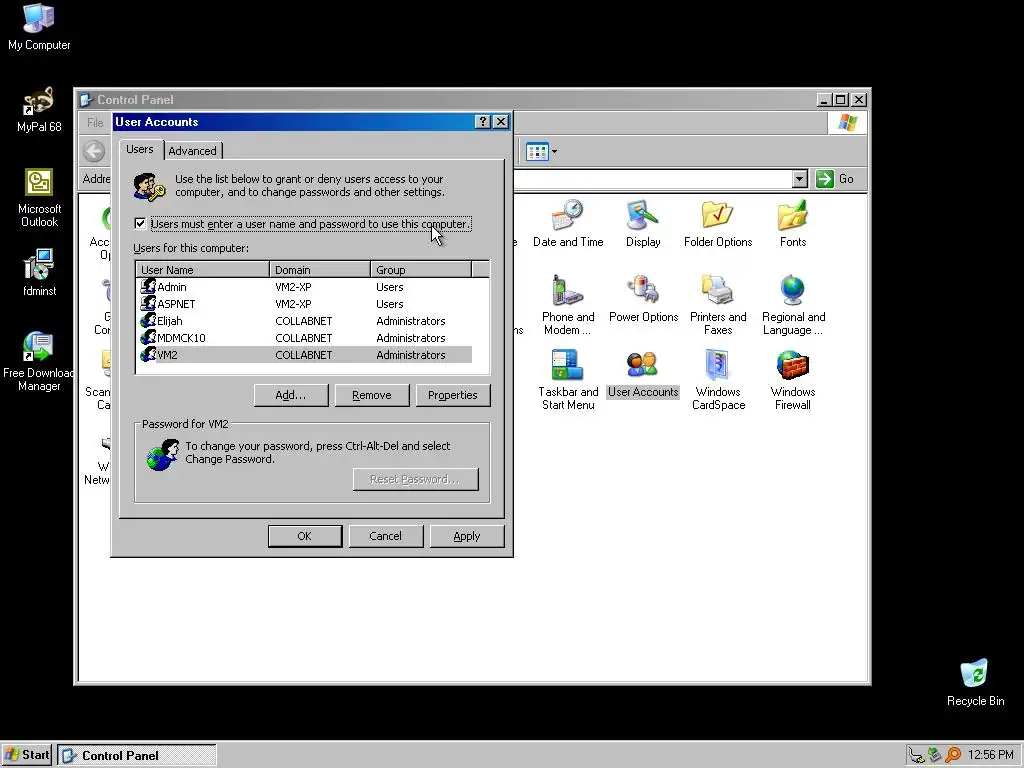This screenshot has width=1024, height=768.
Task: Open Date and Time control panel icon
Action: (568, 223)
